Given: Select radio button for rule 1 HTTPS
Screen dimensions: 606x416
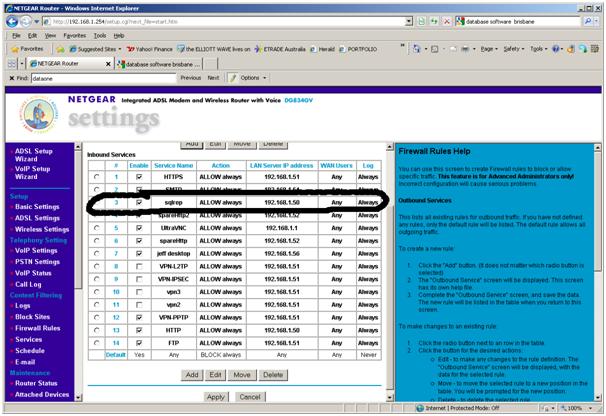Looking at the screenshot, I should (97, 177).
